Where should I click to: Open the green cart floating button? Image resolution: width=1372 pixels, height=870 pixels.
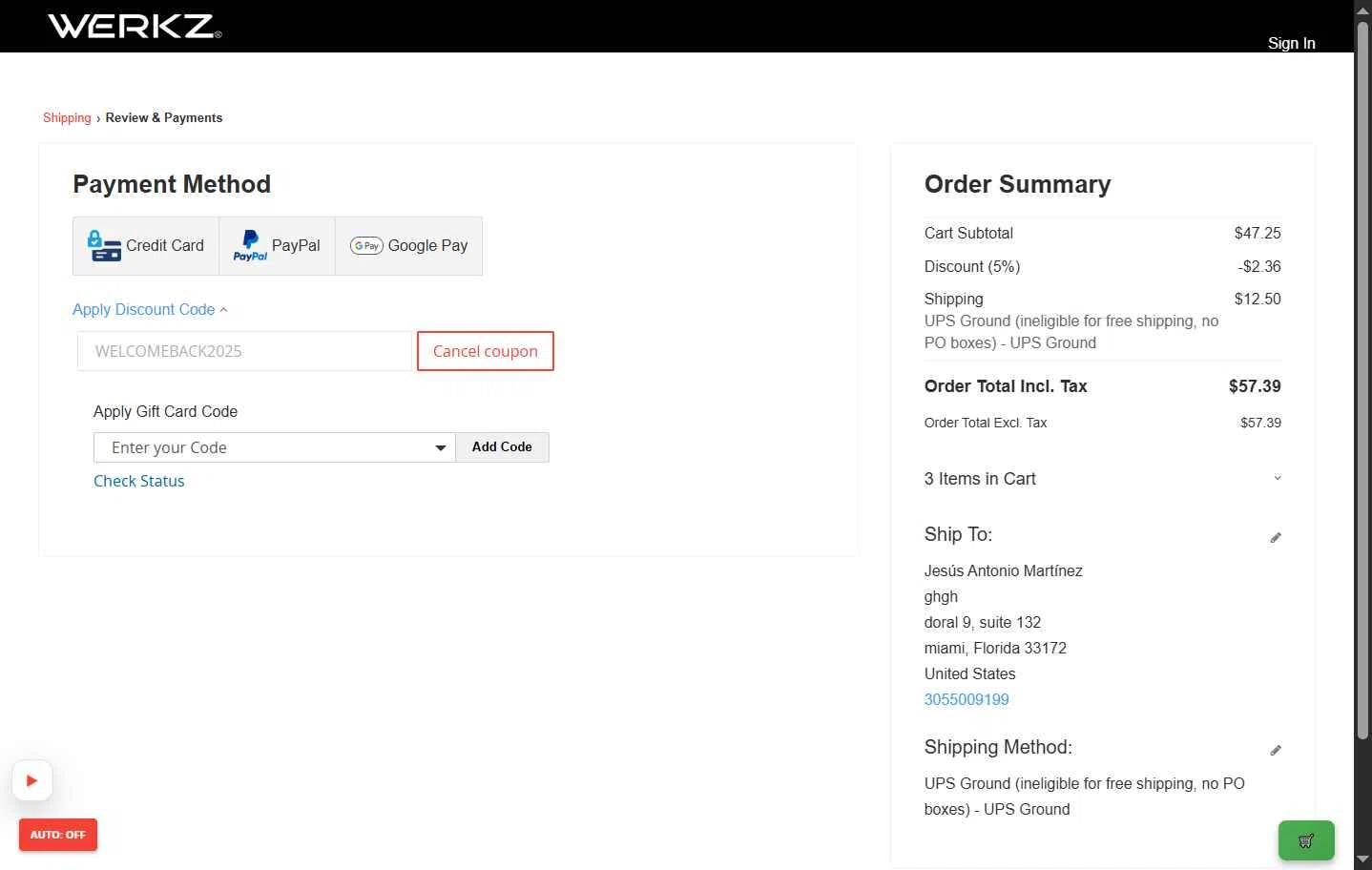(1306, 840)
